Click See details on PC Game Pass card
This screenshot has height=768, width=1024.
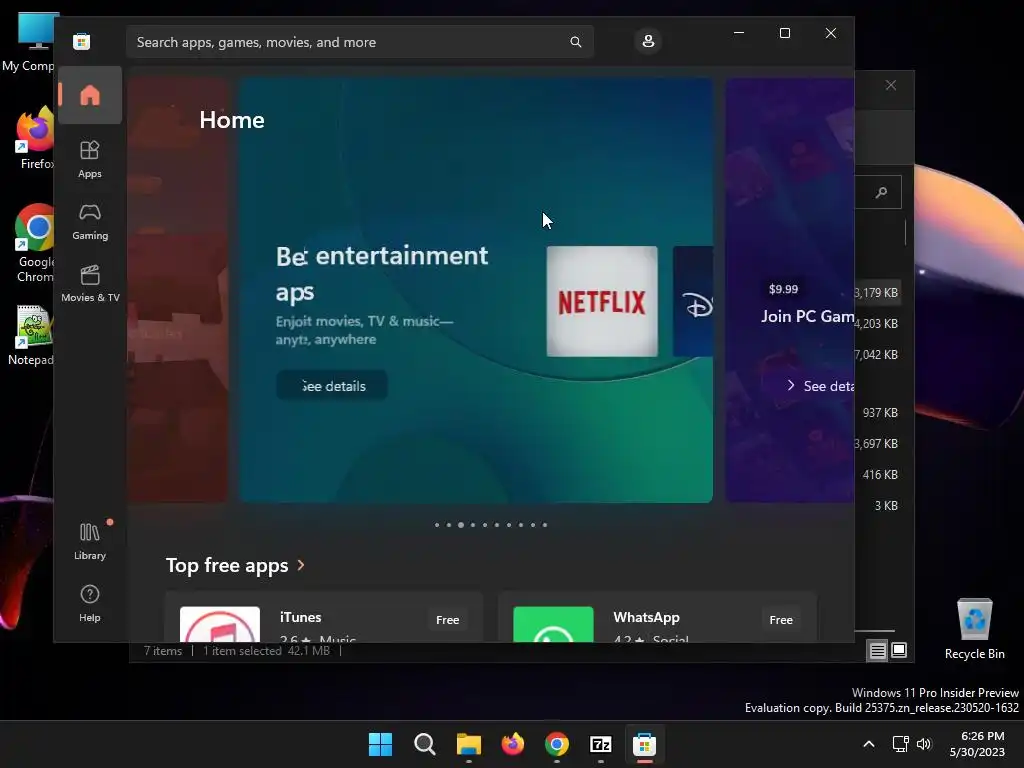pyautogui.click(x=821, y=386)
